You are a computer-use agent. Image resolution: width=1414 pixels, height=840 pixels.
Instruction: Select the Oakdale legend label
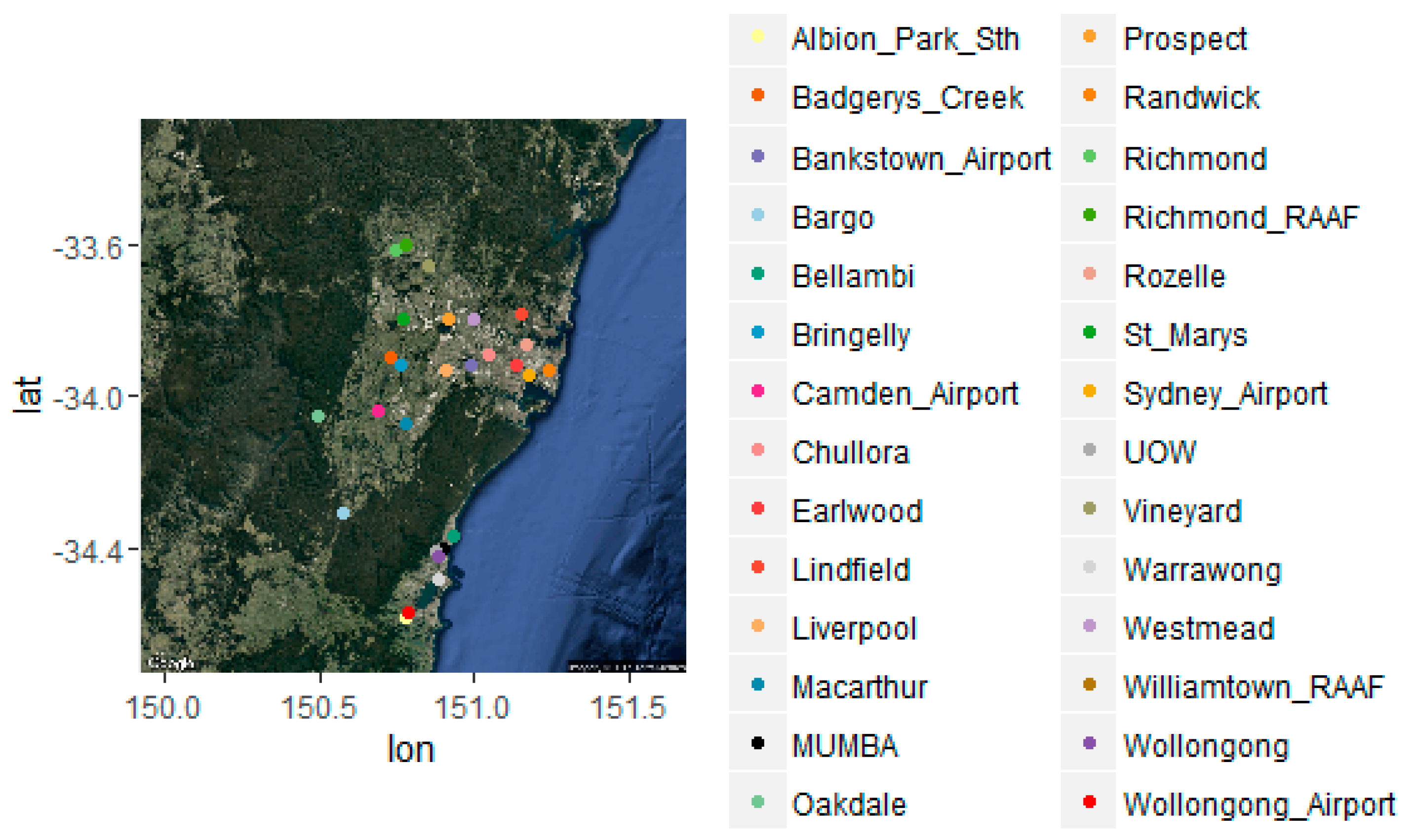pos(849,804)
